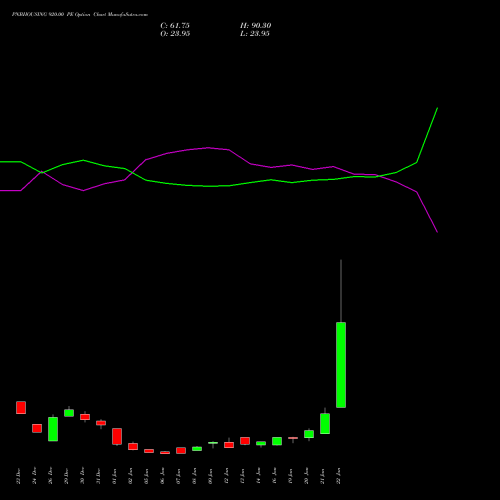Viewport: 500px width, 500px height.
Task: Select the open value O: 23.95
Action: [175, 34]
